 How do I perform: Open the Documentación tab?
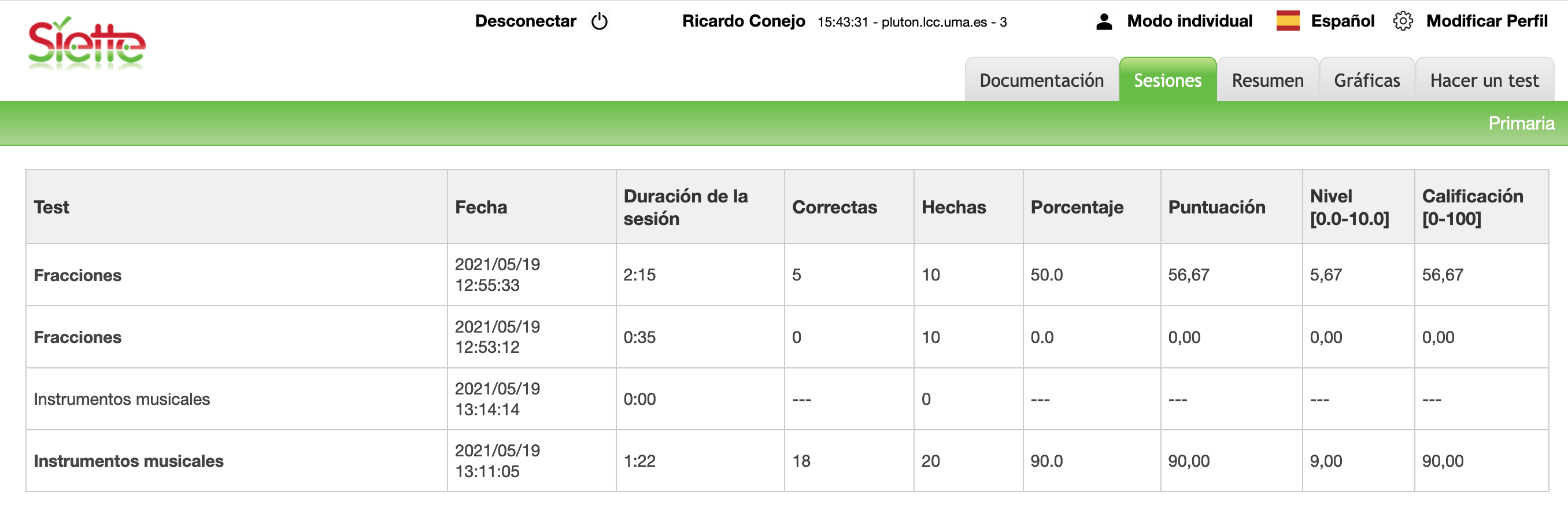coord(1041,80)
